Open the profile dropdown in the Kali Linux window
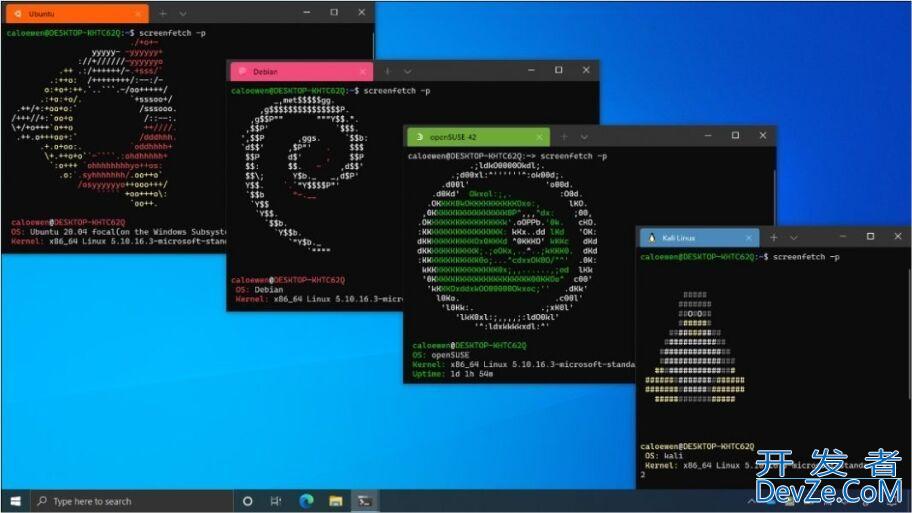Image resolution: width=912 pixels, height=513 pixels. [794, 238]
